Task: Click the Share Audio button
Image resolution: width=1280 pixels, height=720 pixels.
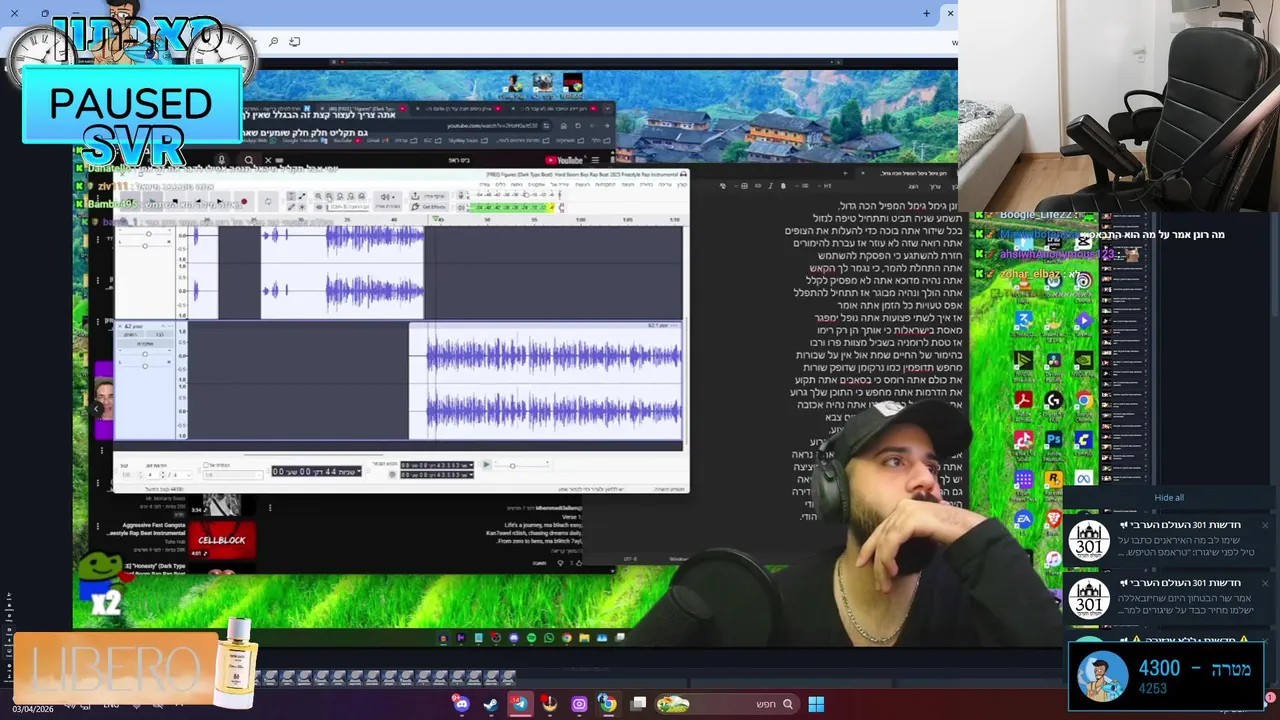Action: point(429,196)
